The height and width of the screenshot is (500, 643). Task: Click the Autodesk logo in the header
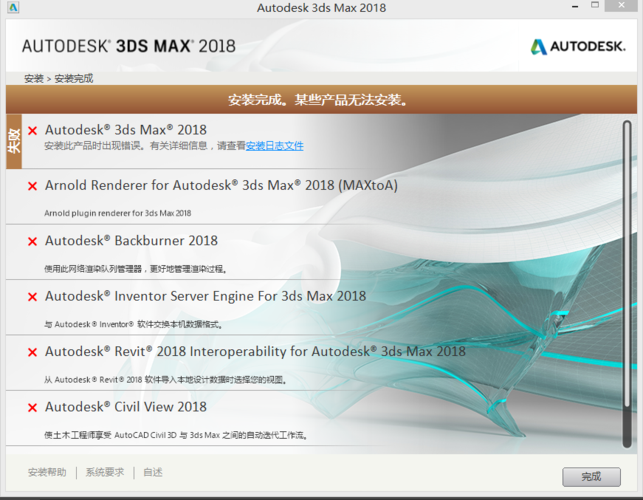pyautogui.click(x=578, y=47)
